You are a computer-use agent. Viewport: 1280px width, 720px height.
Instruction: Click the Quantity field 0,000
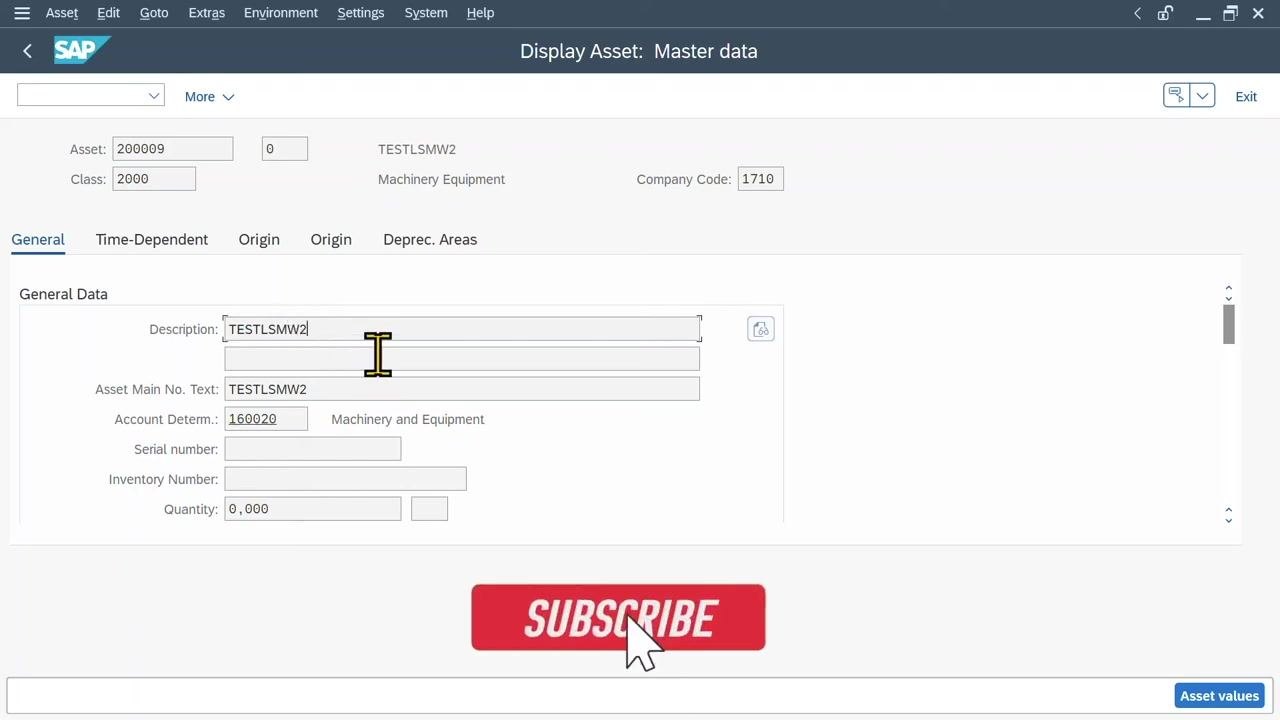click(313, 509)
